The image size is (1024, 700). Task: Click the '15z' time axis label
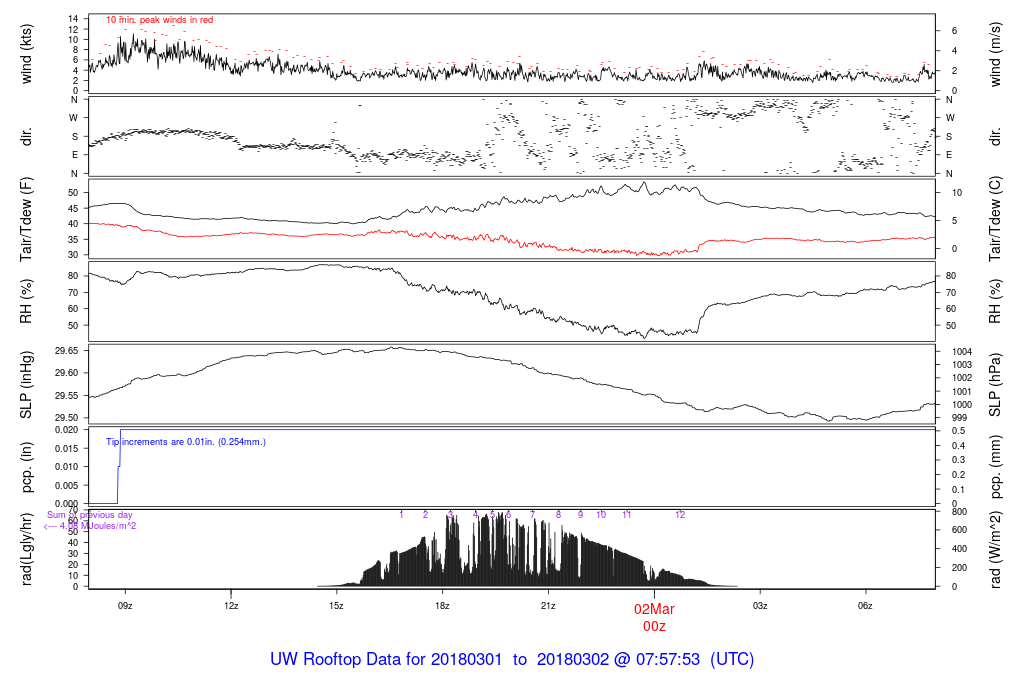[x=336, y=606]
